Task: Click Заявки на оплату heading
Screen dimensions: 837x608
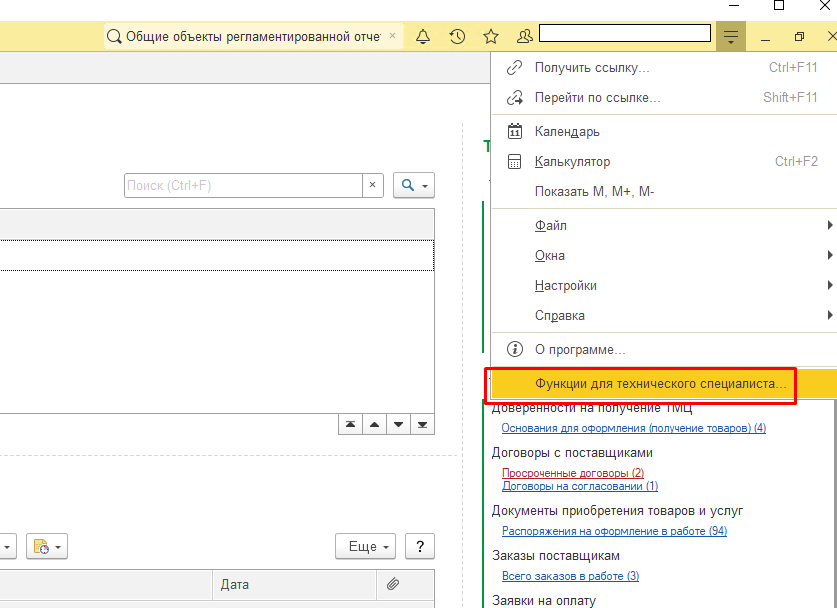Action: 543,601
